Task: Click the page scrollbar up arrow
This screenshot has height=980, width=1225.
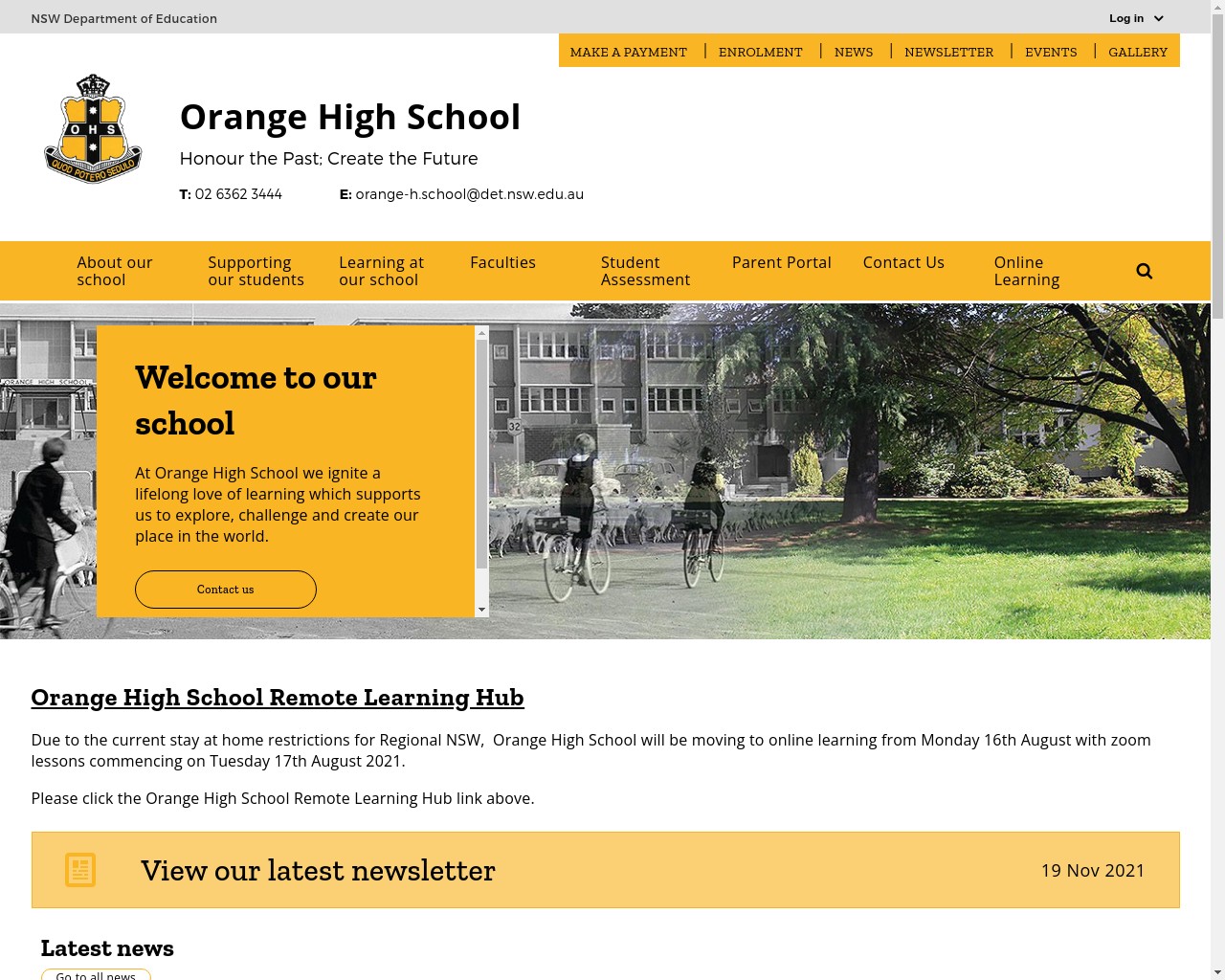Action: 1217,7
